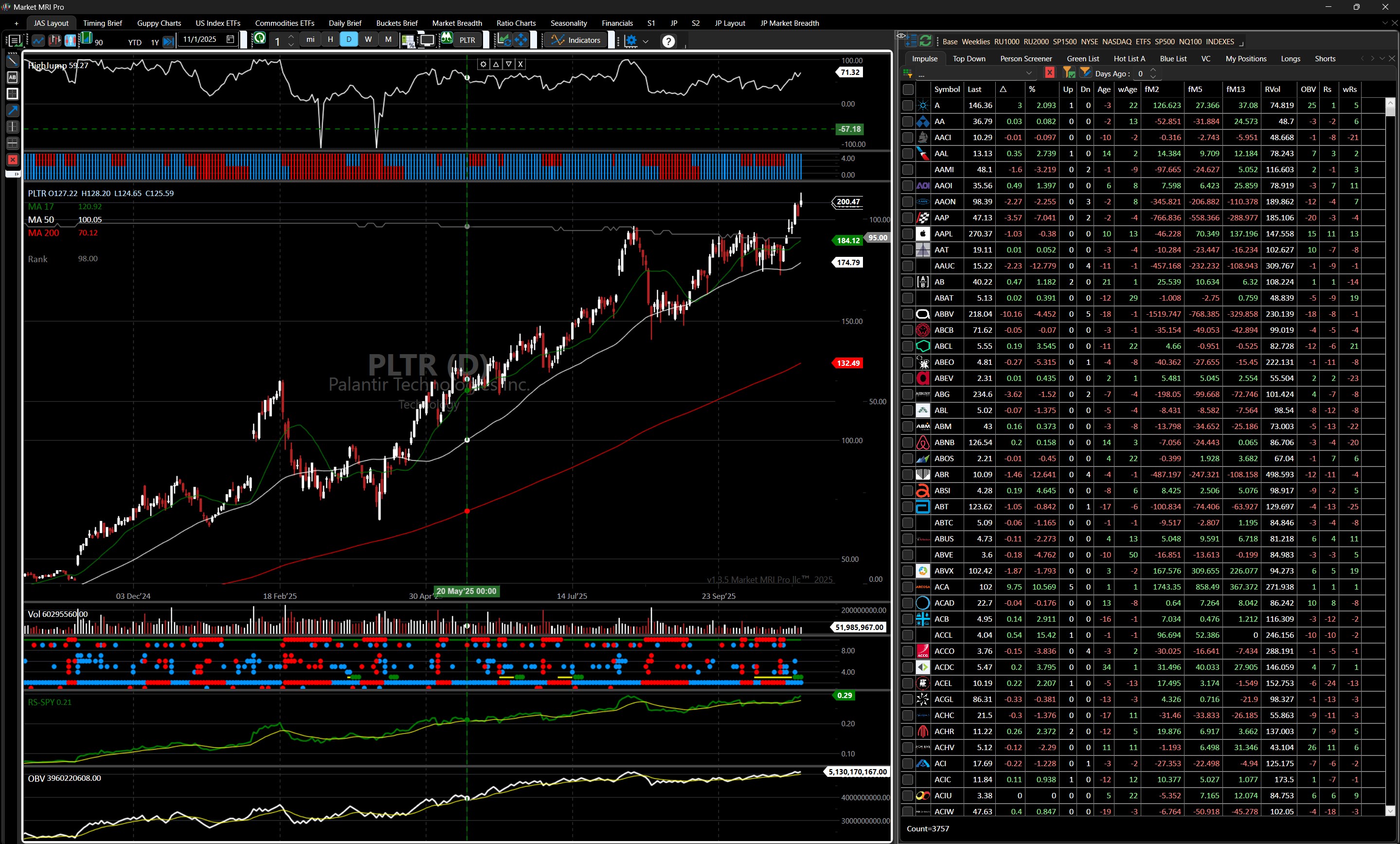This screenshot has height=844, width=1400.
Task: Click the blue four-arrow pan icon
Action: (x=521, y=40)
